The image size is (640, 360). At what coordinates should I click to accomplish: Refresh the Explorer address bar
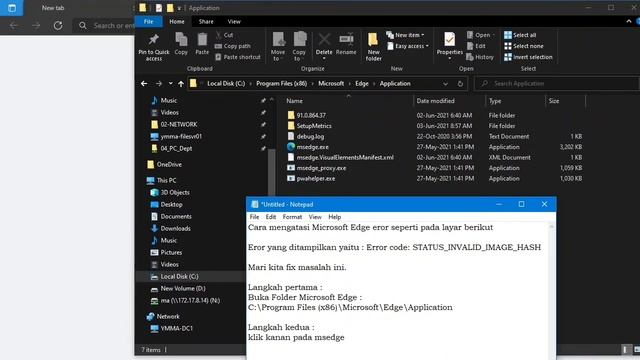tap(460, 84)
